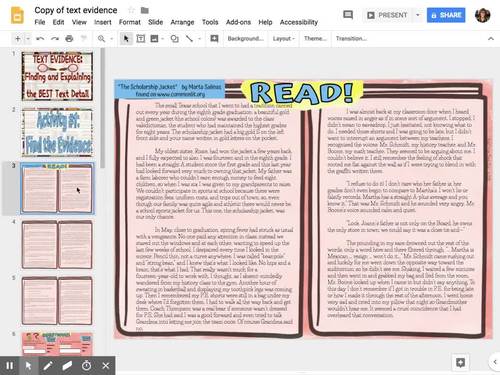Click the undo arrow in toolbar
Screen dimensions: 500x375
coord(40,39)
